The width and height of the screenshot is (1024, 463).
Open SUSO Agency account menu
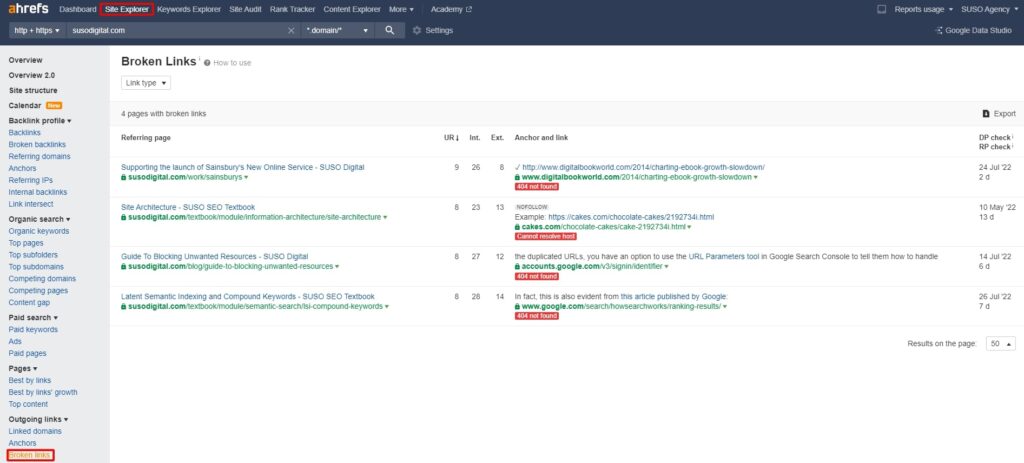[989, 9]
